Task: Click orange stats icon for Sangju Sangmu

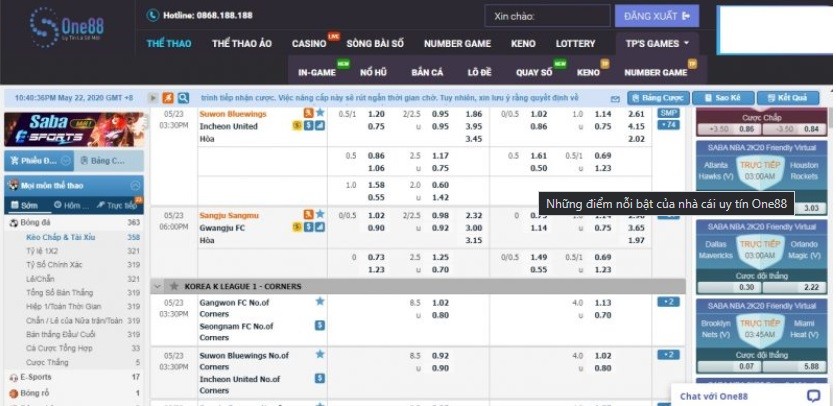Action: coord(308,214)
